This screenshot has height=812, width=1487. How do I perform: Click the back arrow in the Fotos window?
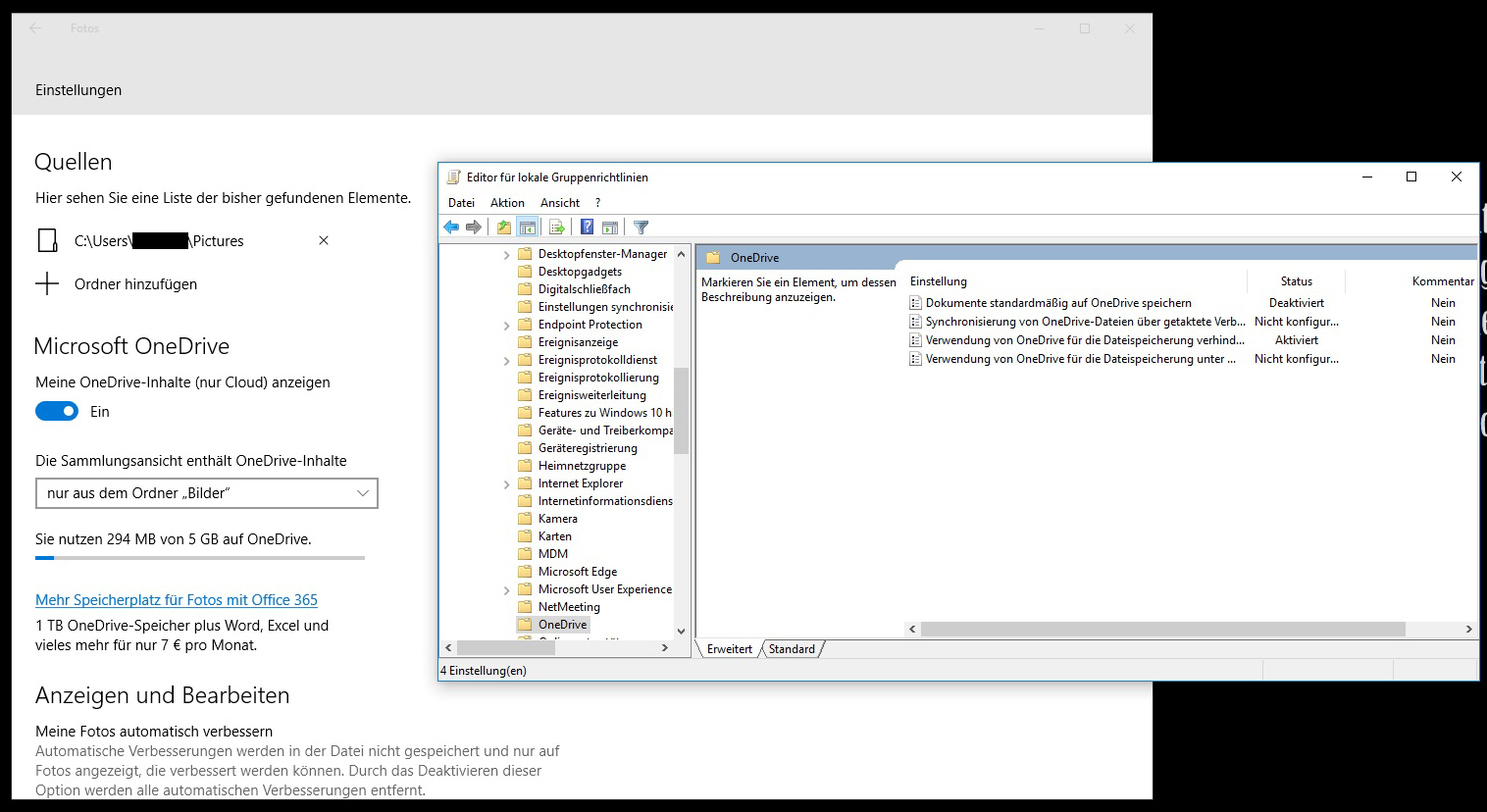point(35,28)
